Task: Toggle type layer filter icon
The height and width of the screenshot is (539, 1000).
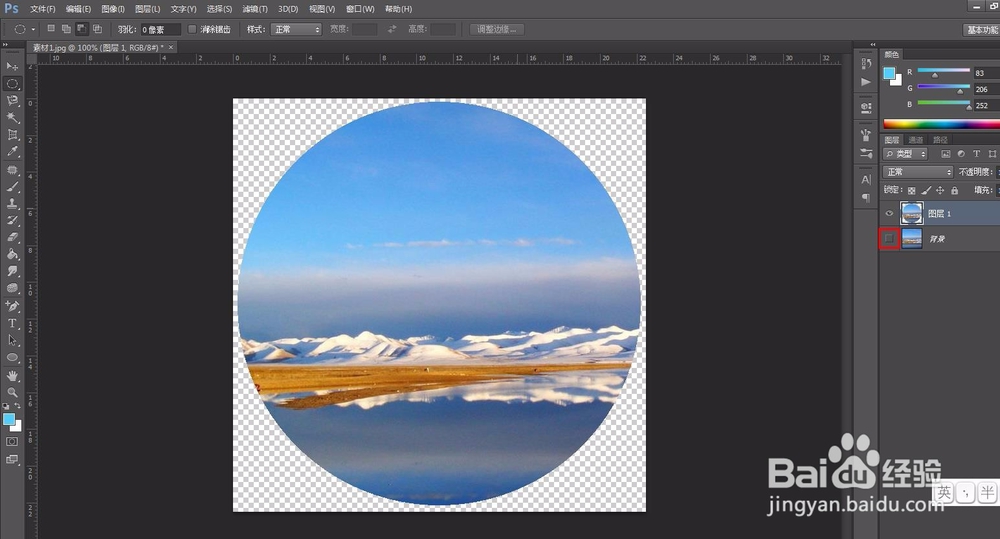Action: click(x=976, y=154)
